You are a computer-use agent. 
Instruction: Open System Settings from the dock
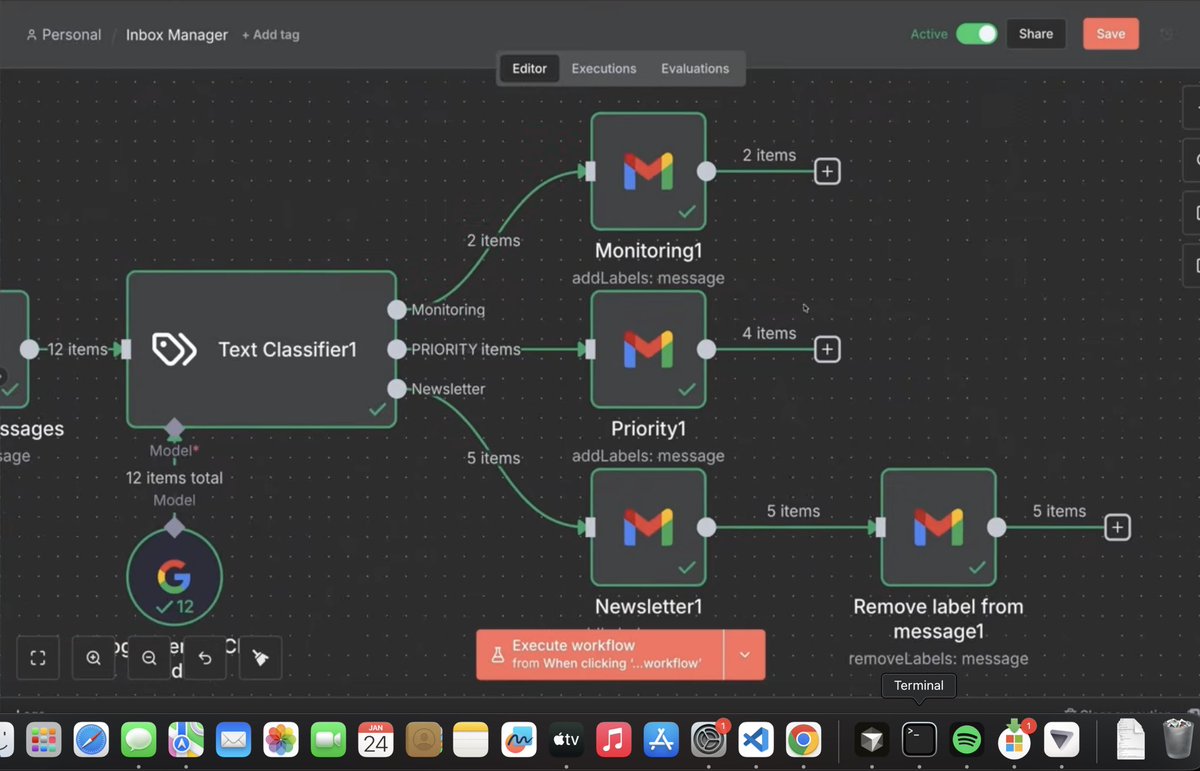709,740
